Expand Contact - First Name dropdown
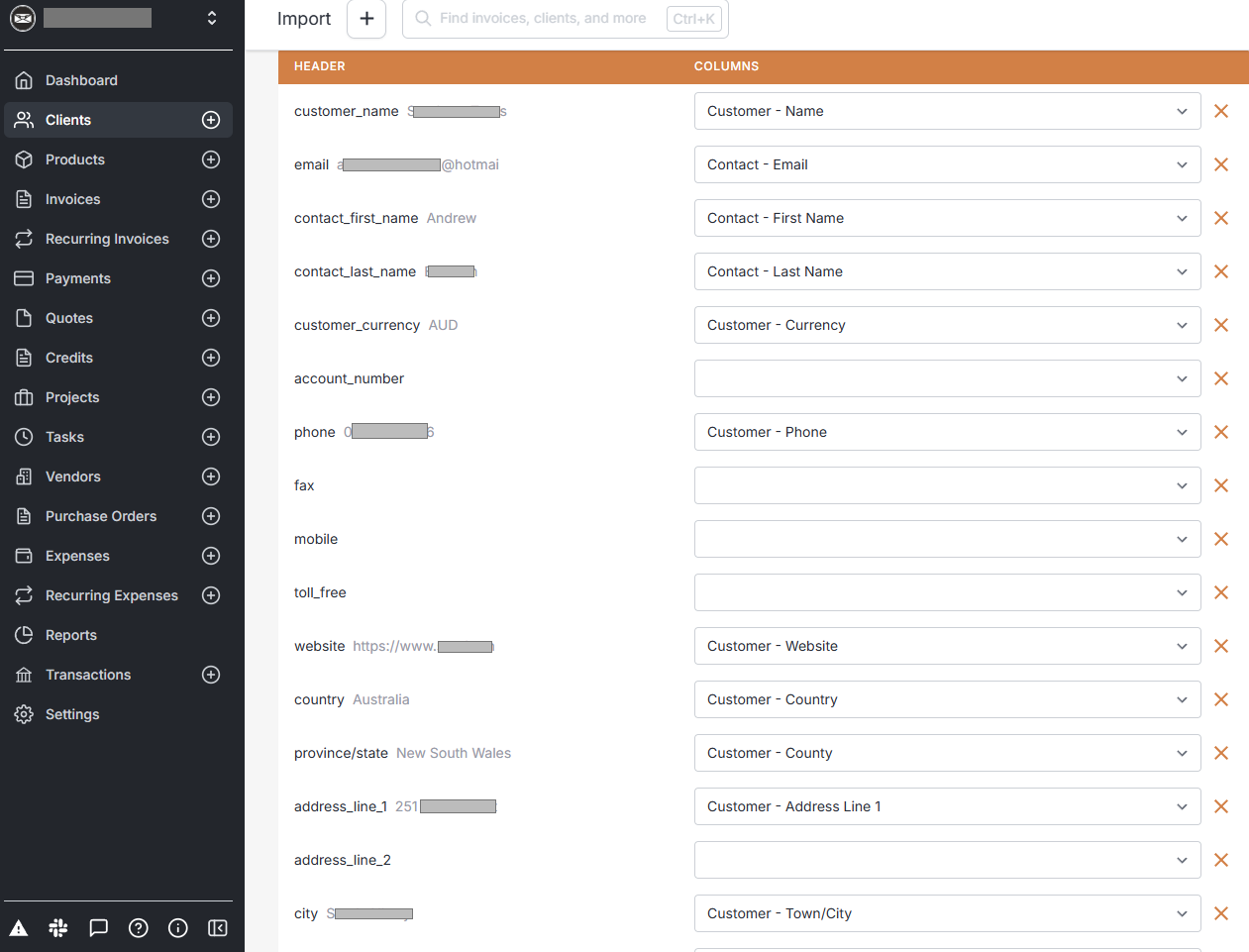Viewport: 1249px width, 952px height. (x=947, y=218)
